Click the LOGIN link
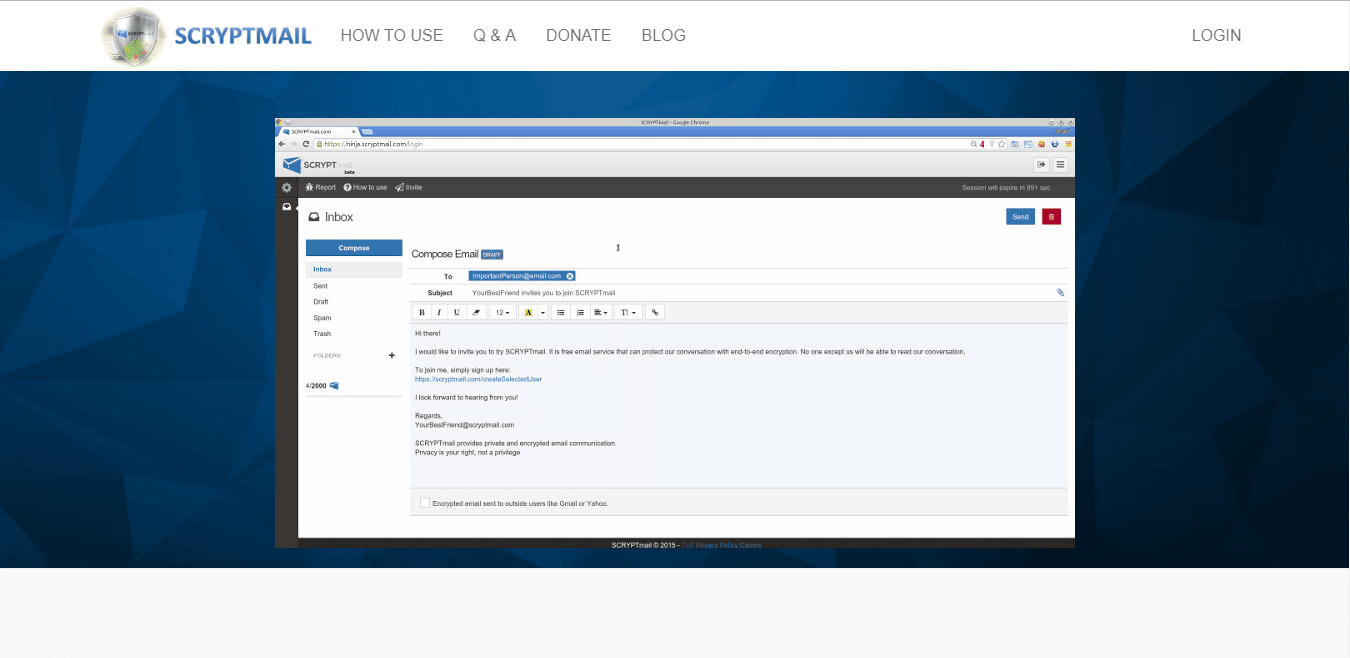 [1216, 35]
